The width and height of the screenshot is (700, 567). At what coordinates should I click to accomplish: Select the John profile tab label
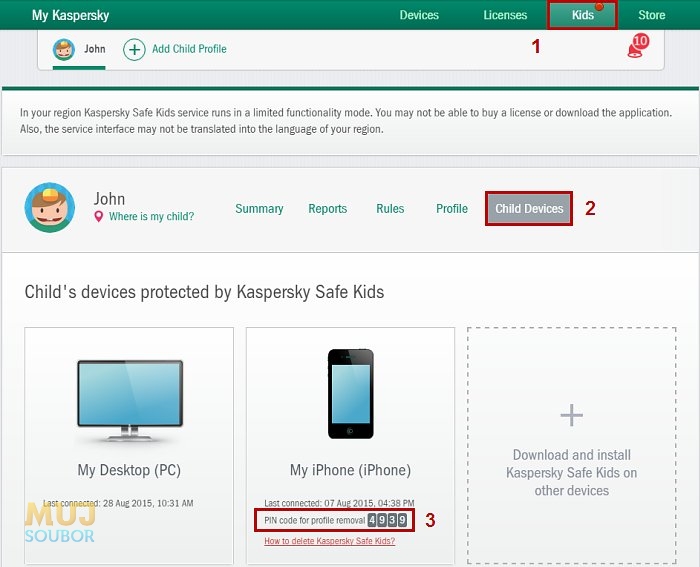click(x=95, y=49)
